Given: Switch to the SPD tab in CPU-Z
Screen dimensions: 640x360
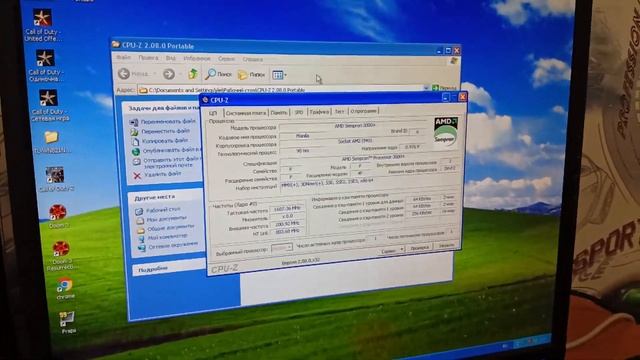Looking at the screenshot, I should pyautogui.click(x=299, y=112).
